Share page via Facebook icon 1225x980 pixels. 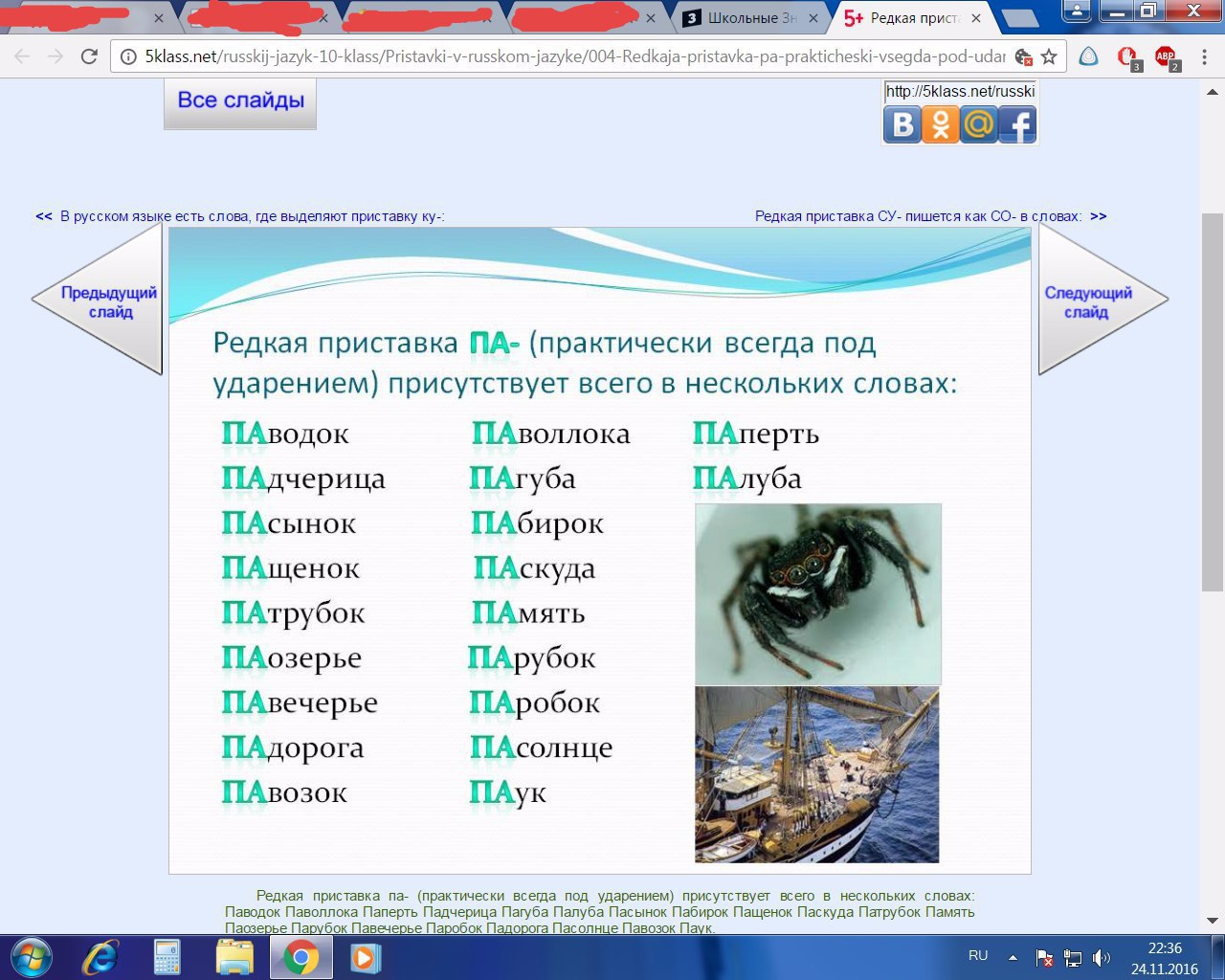point(1017,124)
